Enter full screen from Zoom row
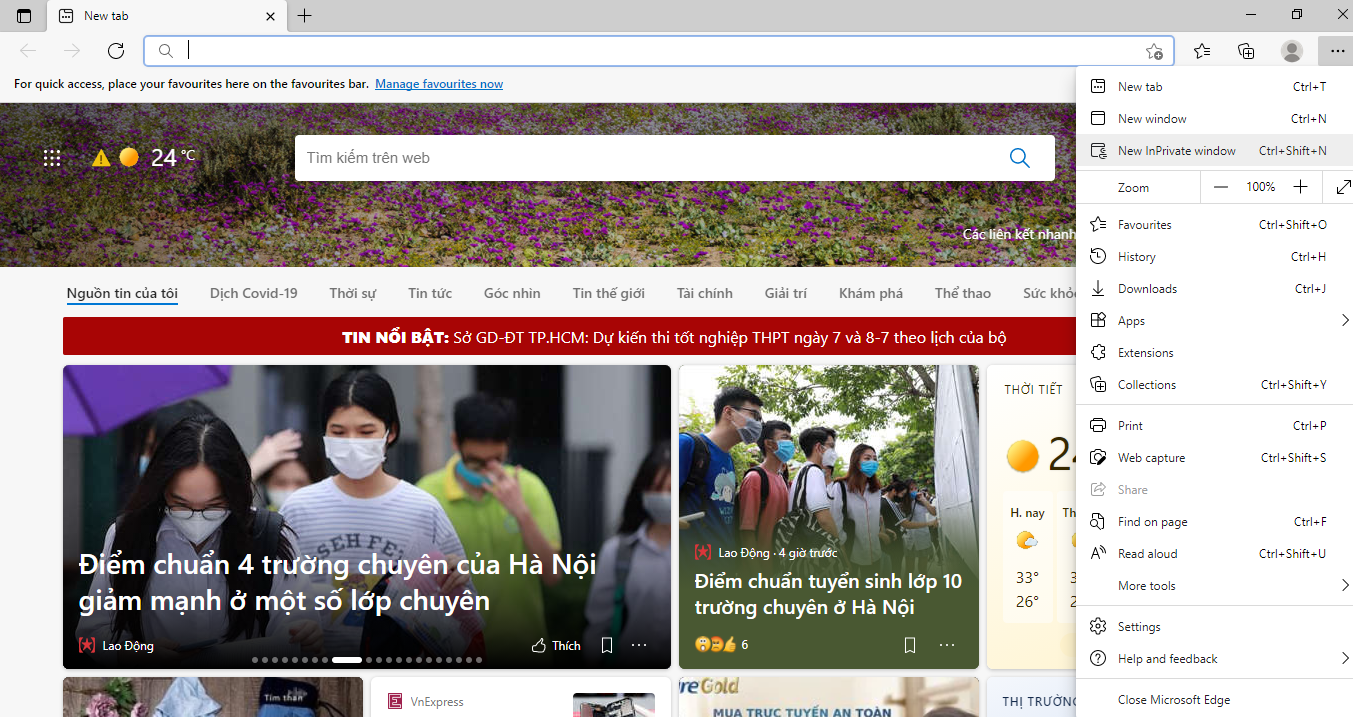Viewport: 1353px width, 717px height. pyautogui.click(x=1341, y=187)
